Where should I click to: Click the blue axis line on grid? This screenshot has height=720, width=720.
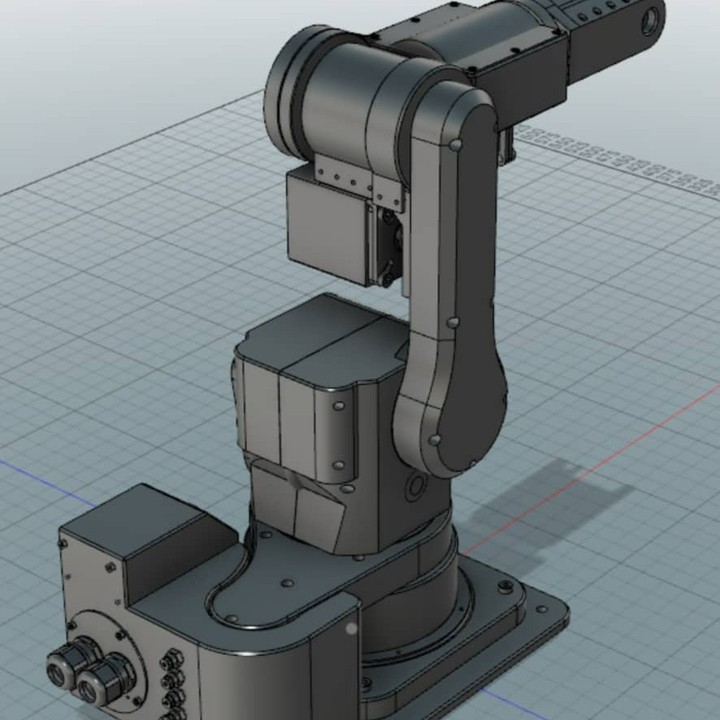coord(30,470)
